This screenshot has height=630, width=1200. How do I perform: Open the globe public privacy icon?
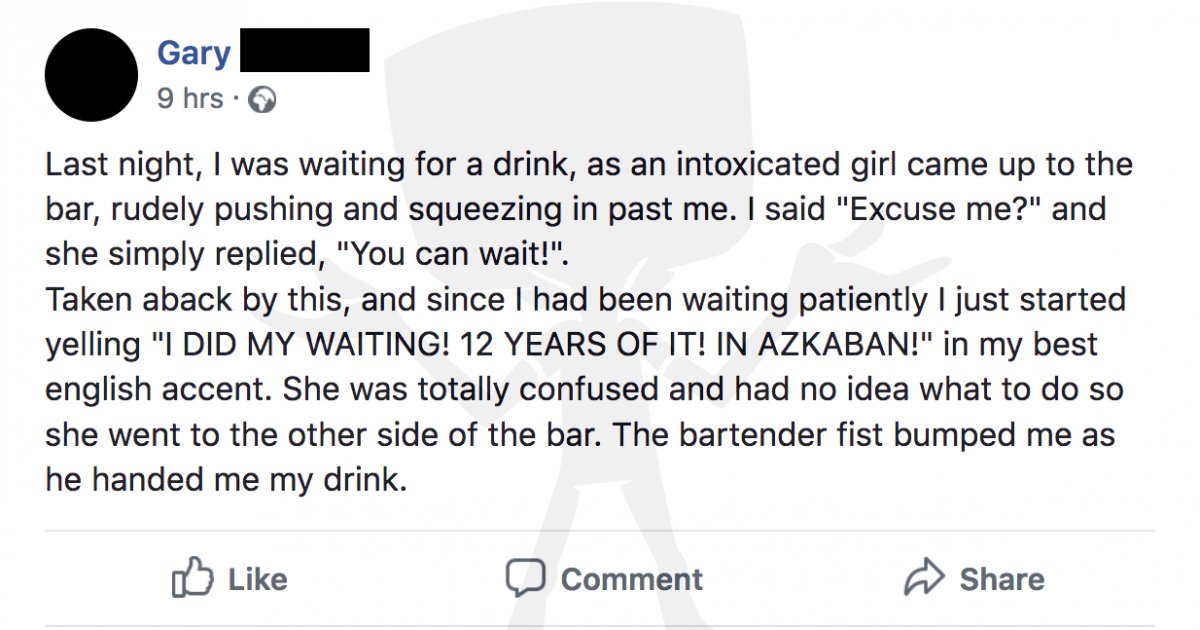[x=263, y=99]
